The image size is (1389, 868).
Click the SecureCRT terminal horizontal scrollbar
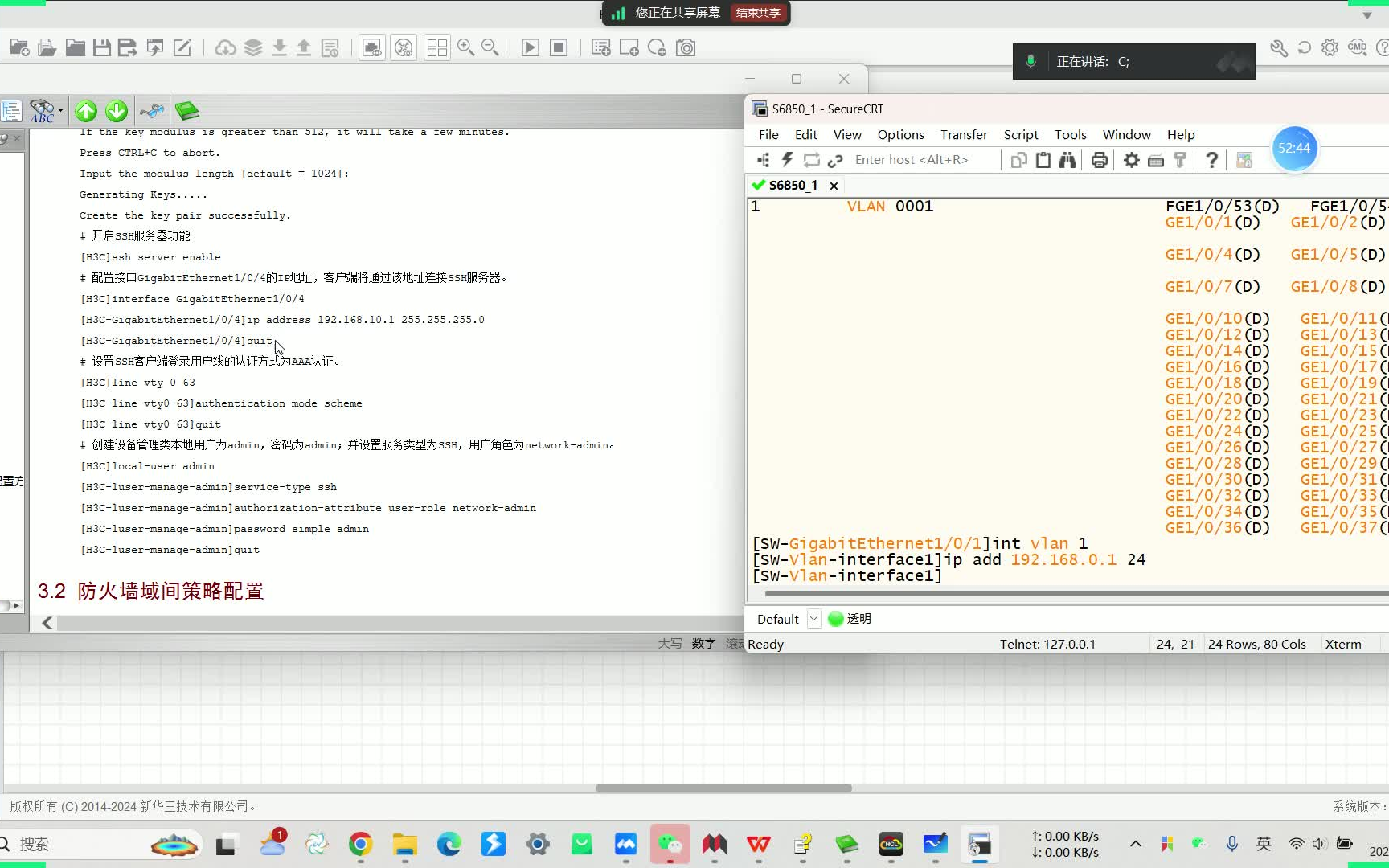pyautogui.click(x=1077, y=593)
